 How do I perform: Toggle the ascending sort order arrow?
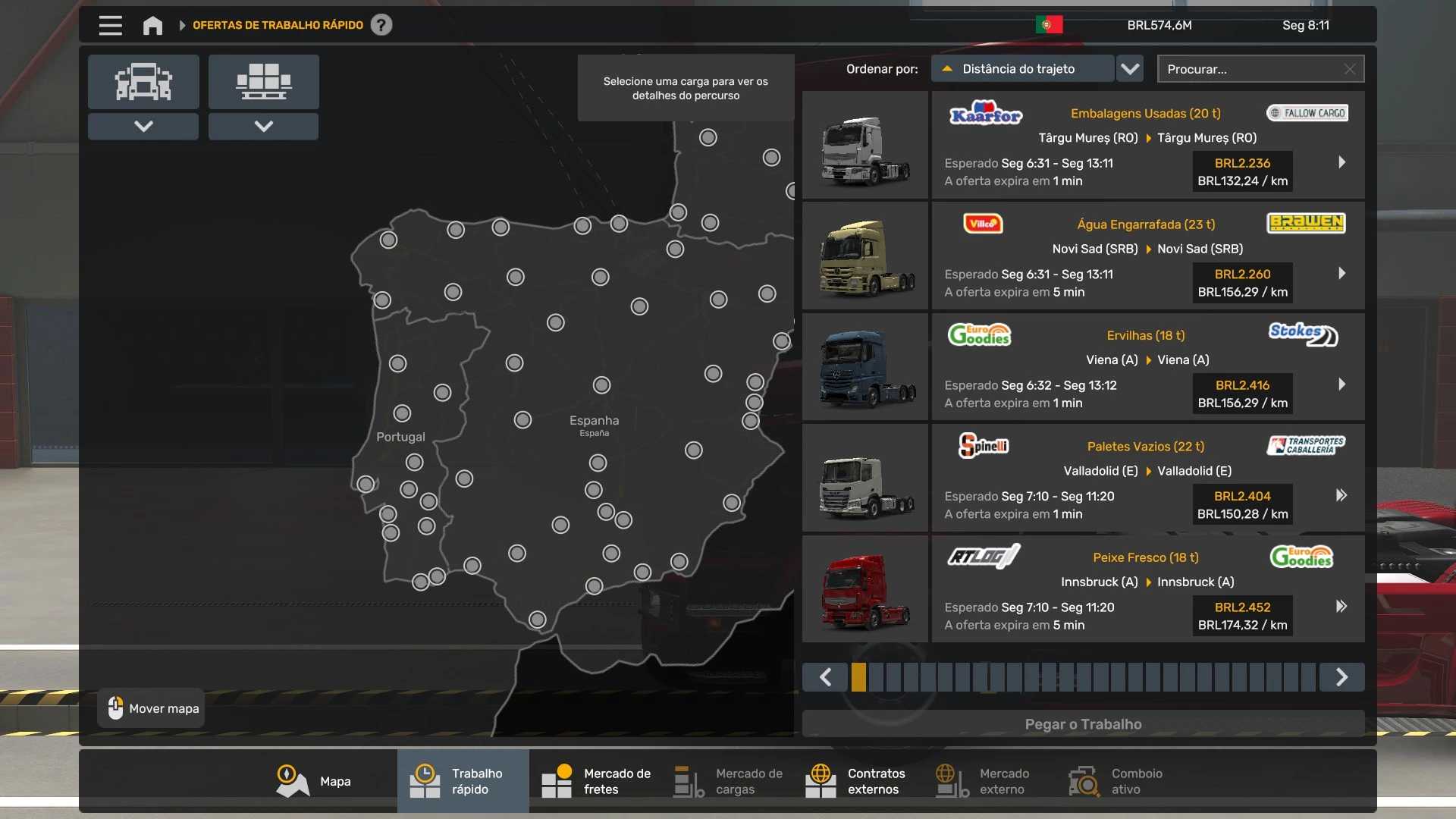[947, 69]
